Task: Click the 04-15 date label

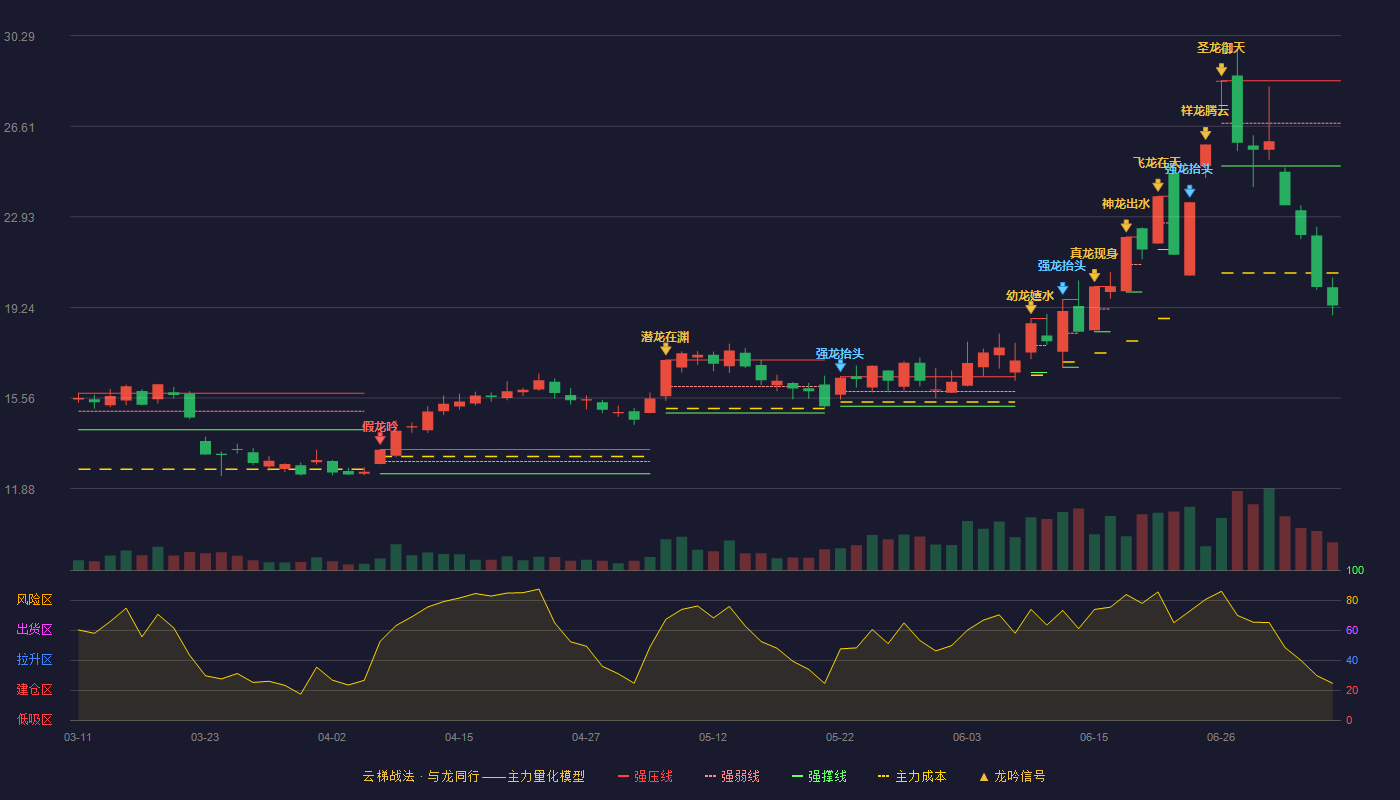Action: (459, 737)
